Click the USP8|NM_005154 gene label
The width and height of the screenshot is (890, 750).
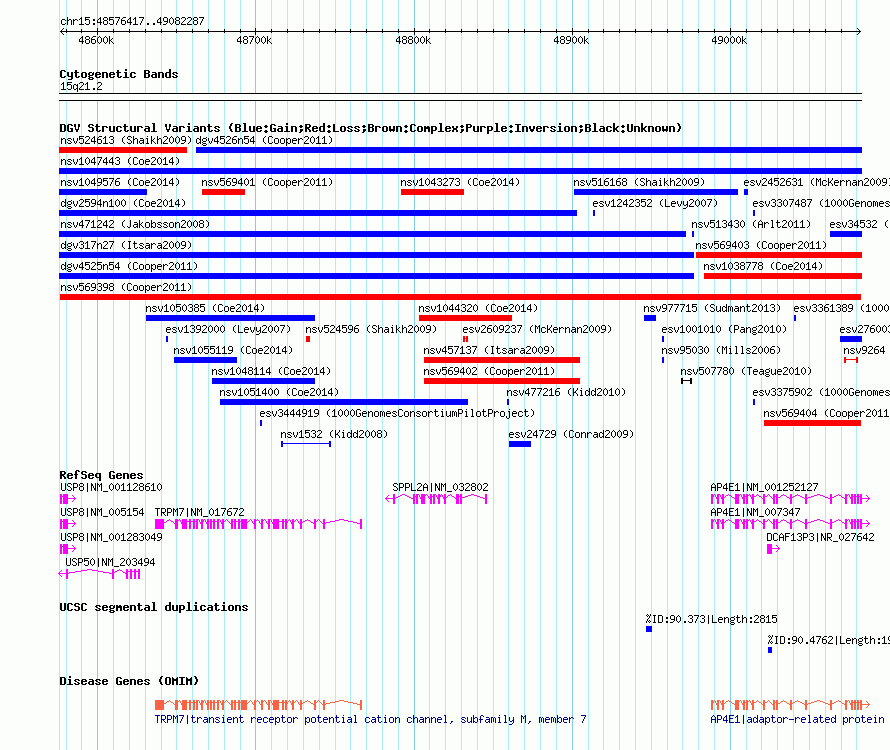tap(102, 512)
